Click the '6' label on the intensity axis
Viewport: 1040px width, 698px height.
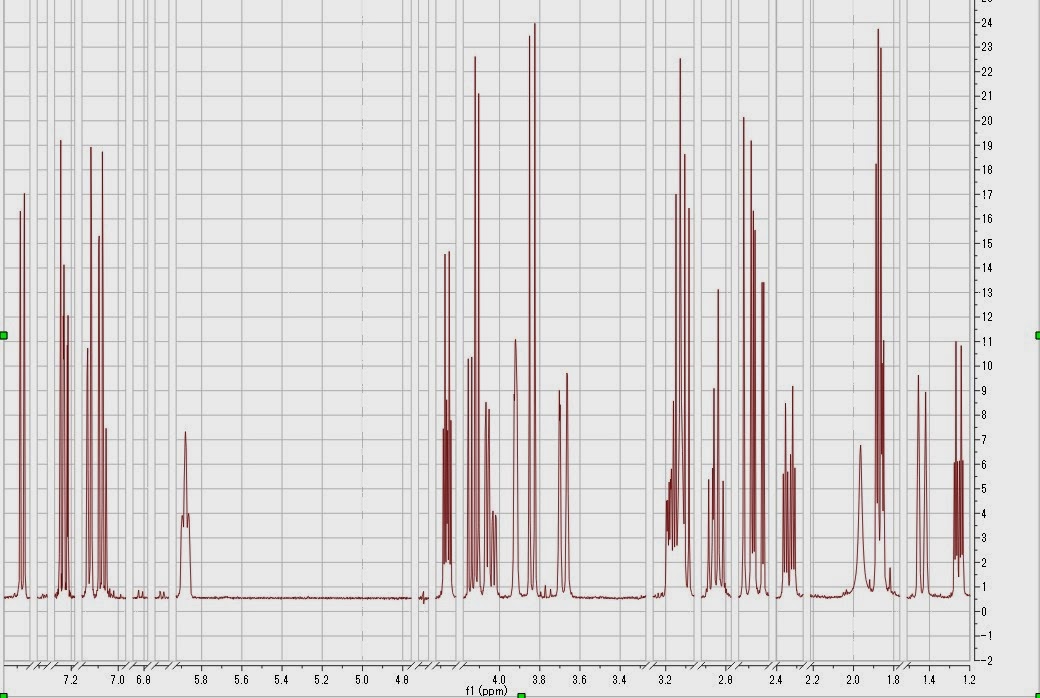pos(984,465)
